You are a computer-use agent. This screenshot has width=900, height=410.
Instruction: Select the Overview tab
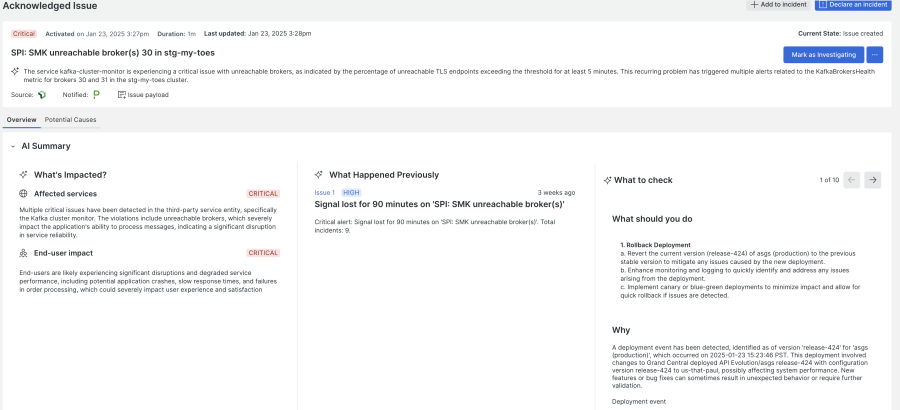[21, 120]
